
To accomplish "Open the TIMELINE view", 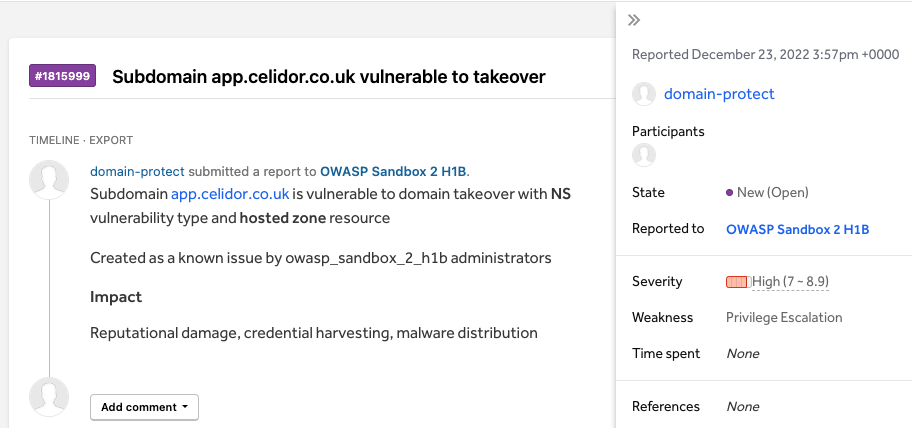I will 54,140.
